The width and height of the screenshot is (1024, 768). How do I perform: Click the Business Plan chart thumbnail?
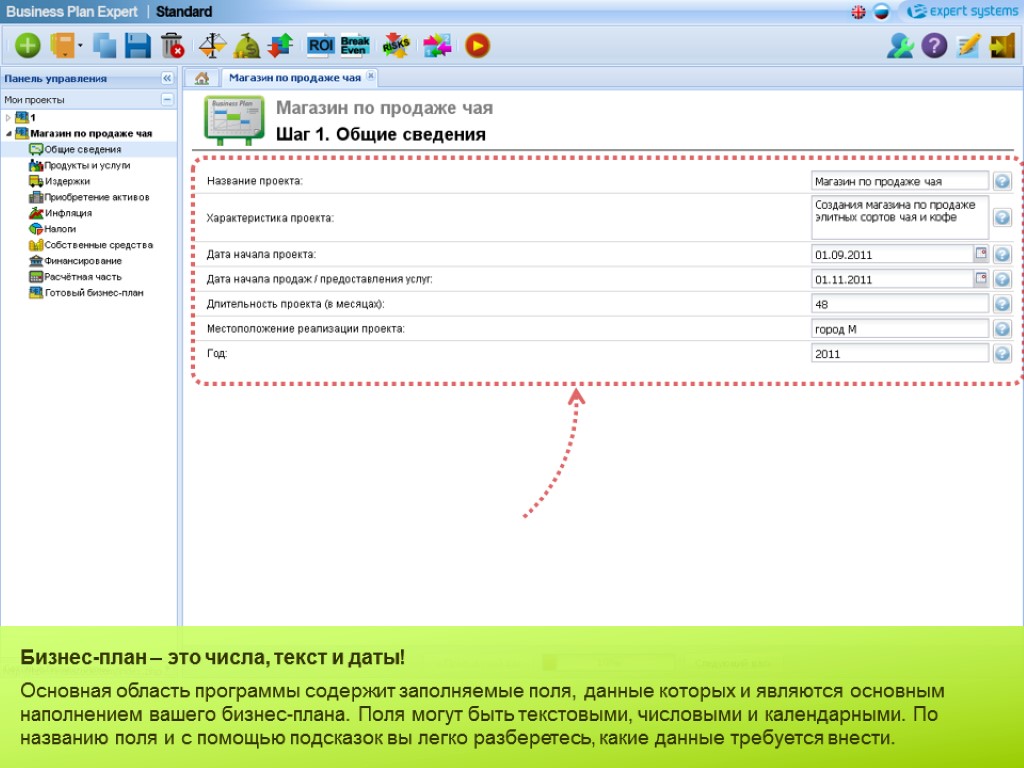tap(234, 120)
